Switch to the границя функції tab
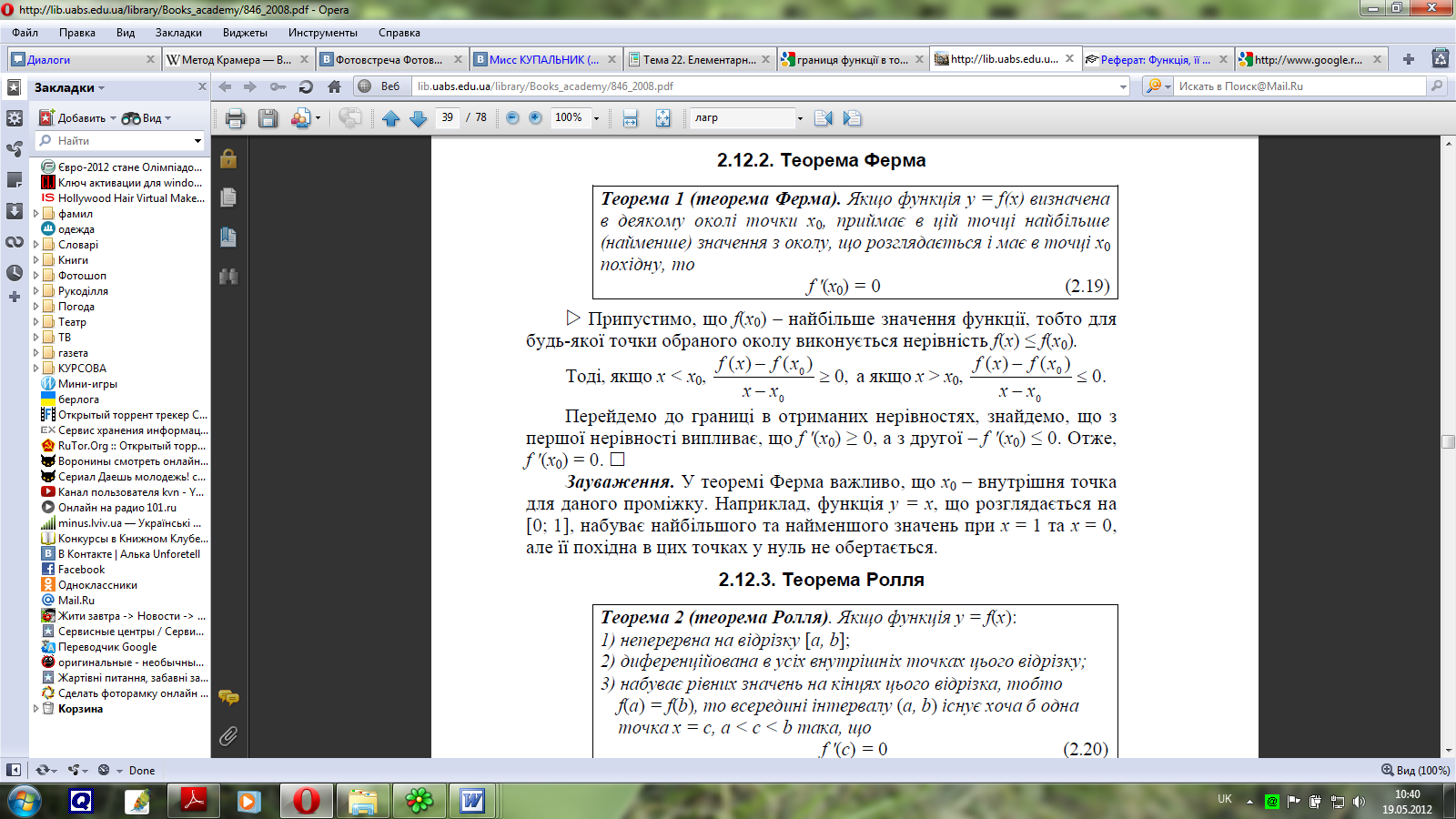The image size is (1456, 819). [x=853, y=60]
